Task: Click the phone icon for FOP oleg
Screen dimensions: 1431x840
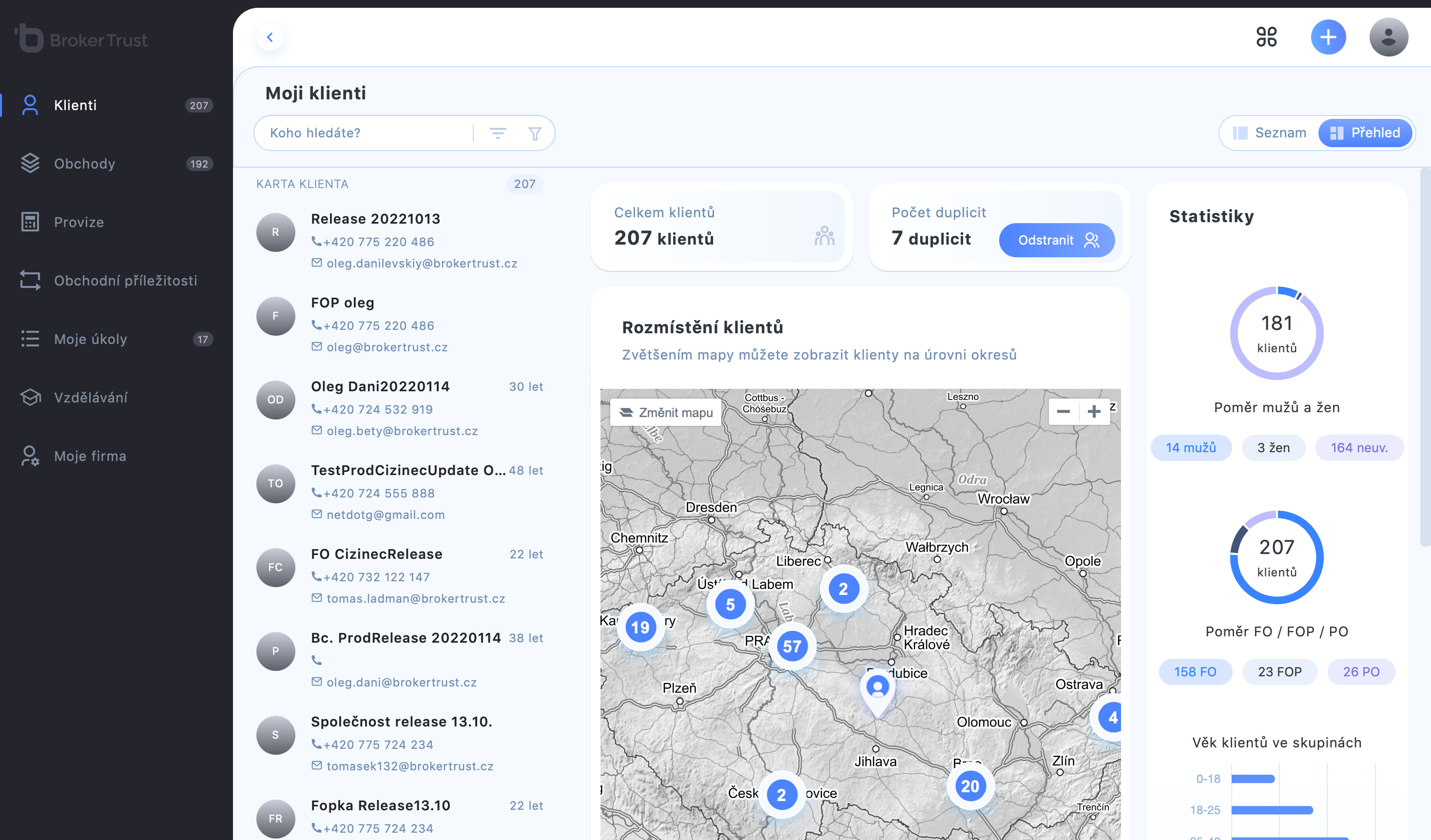Action: (x=317, y=325)
